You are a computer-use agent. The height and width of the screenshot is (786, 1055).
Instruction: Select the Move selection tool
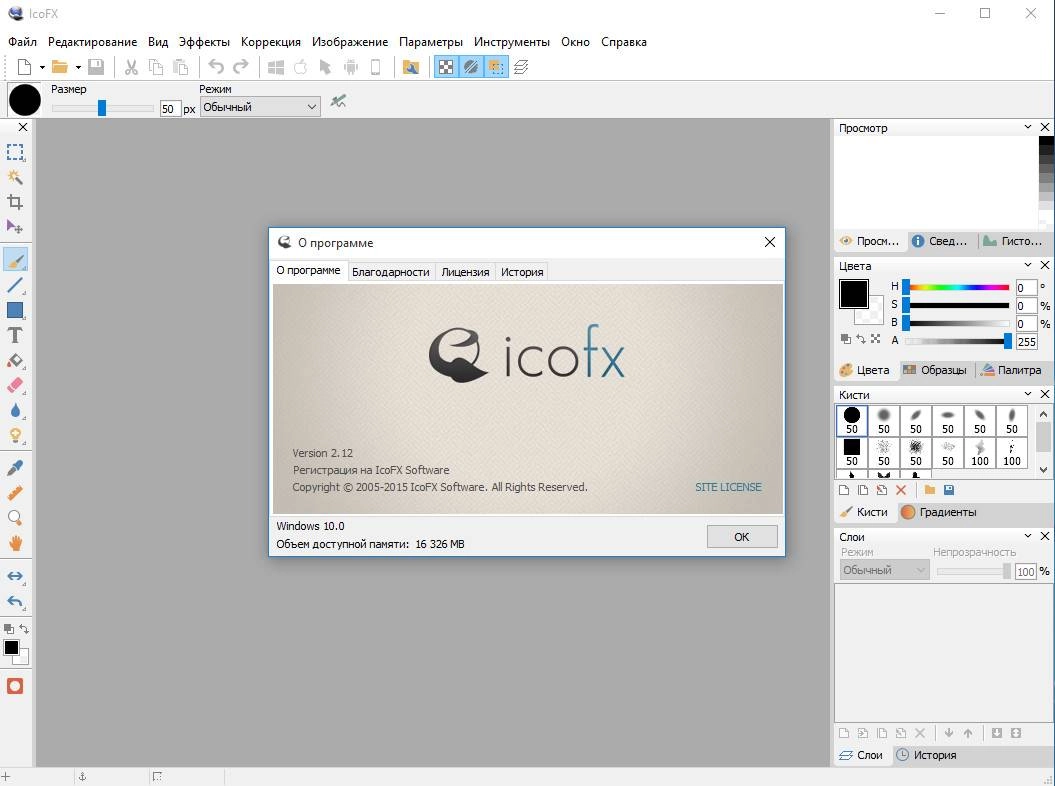point(15,227)
